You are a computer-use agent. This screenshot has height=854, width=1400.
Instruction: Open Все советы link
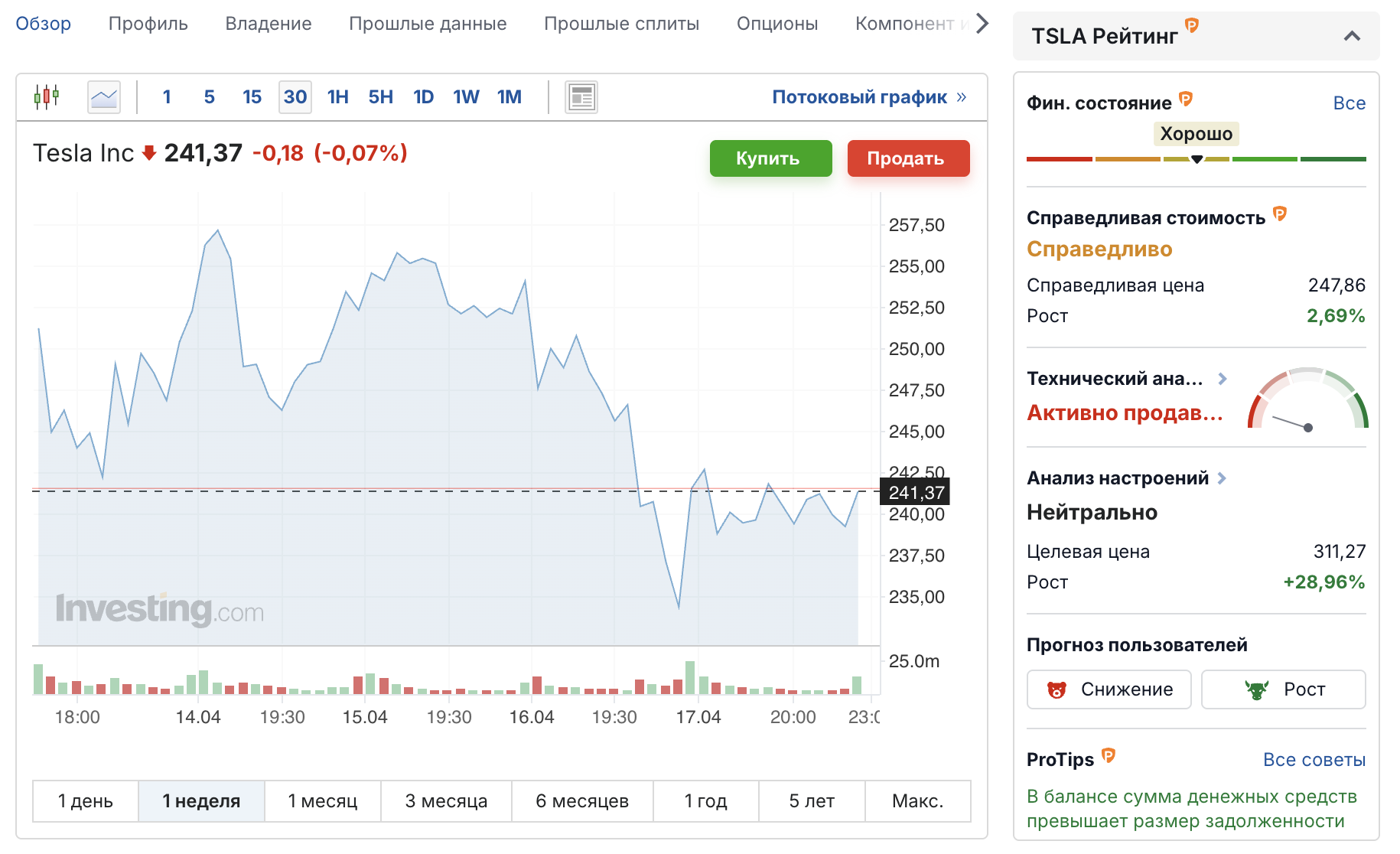click(1314, 760)
